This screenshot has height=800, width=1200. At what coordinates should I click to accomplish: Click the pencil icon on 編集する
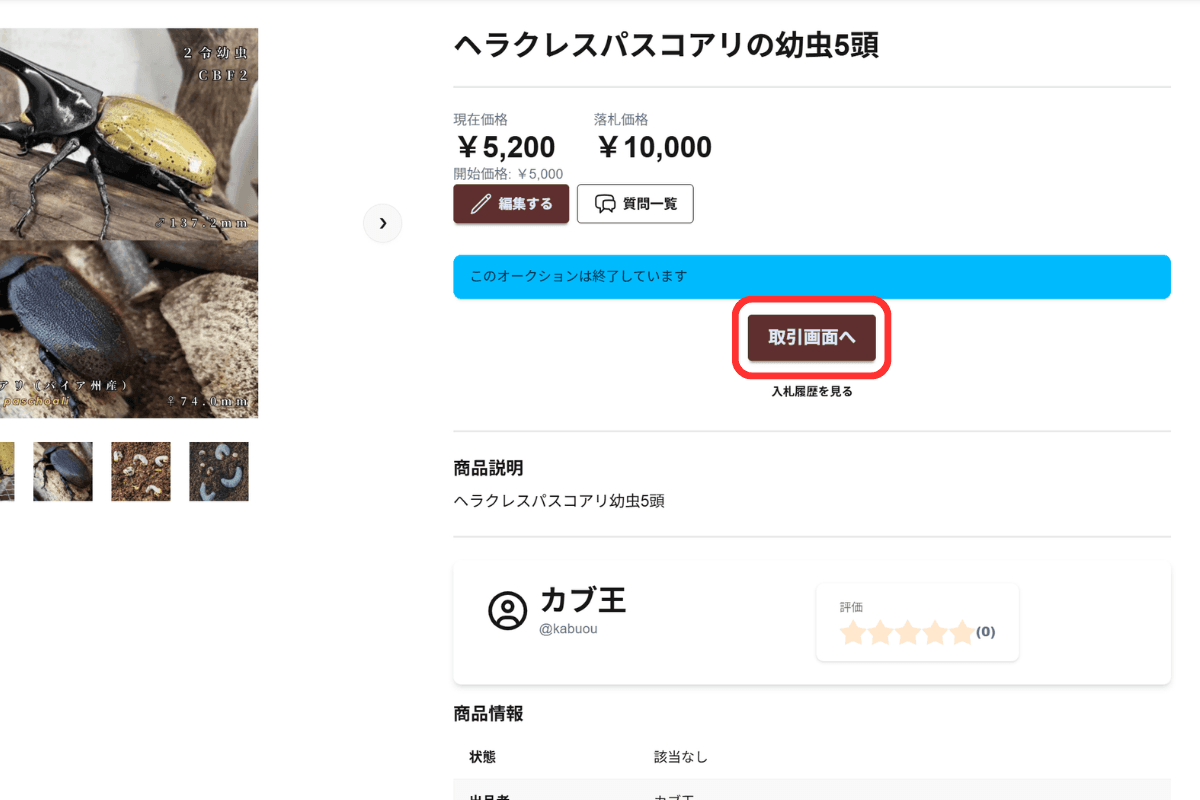(481, 204)
